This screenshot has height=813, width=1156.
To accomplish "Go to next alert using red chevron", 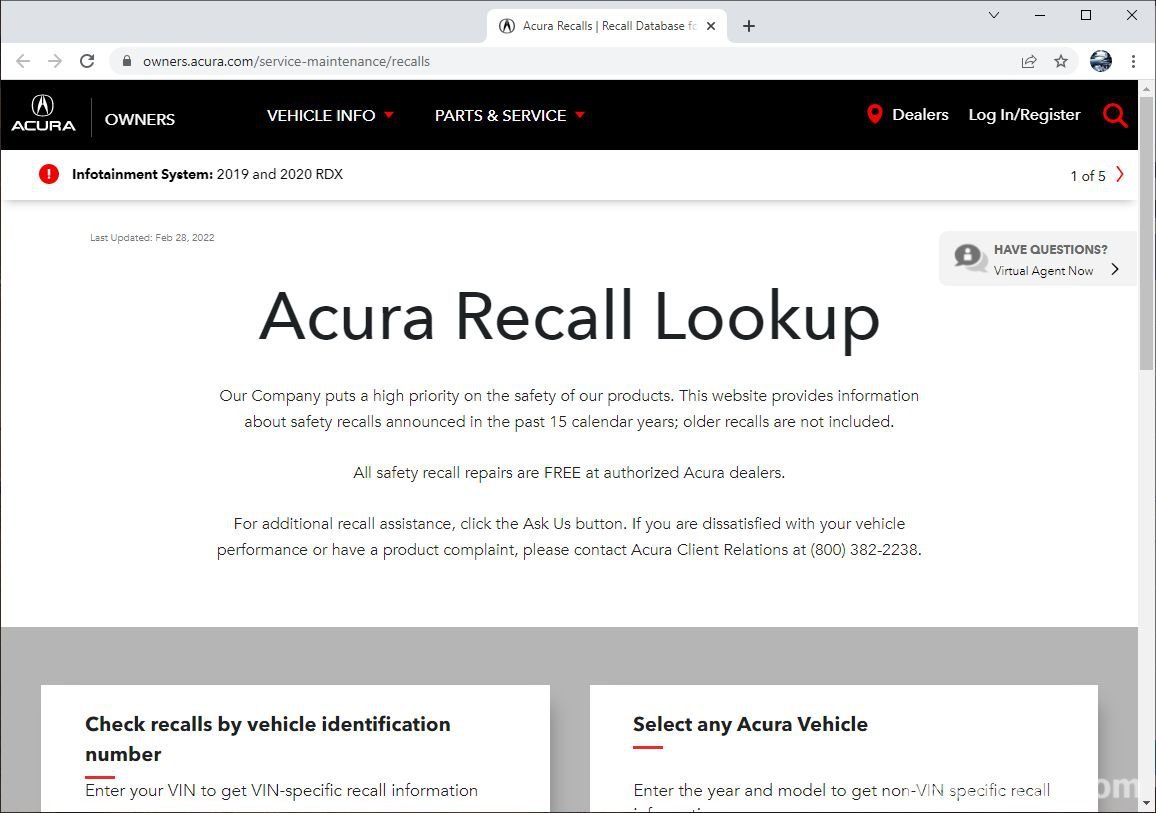I will click(1120, 175).
